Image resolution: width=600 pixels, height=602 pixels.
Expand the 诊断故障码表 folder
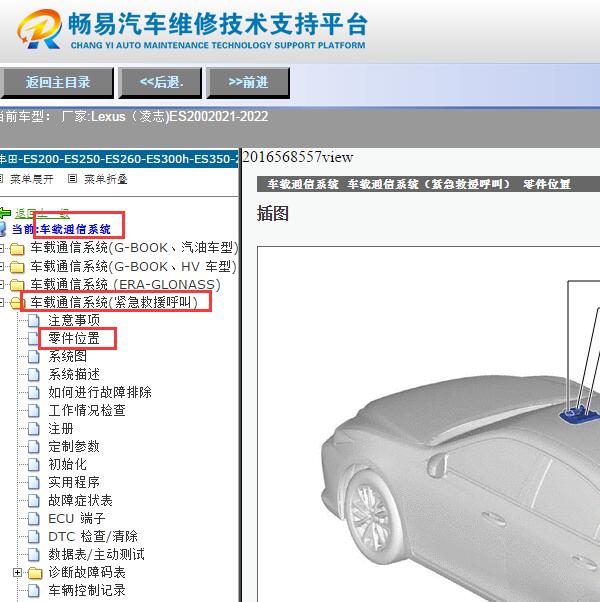click(17, 572)
